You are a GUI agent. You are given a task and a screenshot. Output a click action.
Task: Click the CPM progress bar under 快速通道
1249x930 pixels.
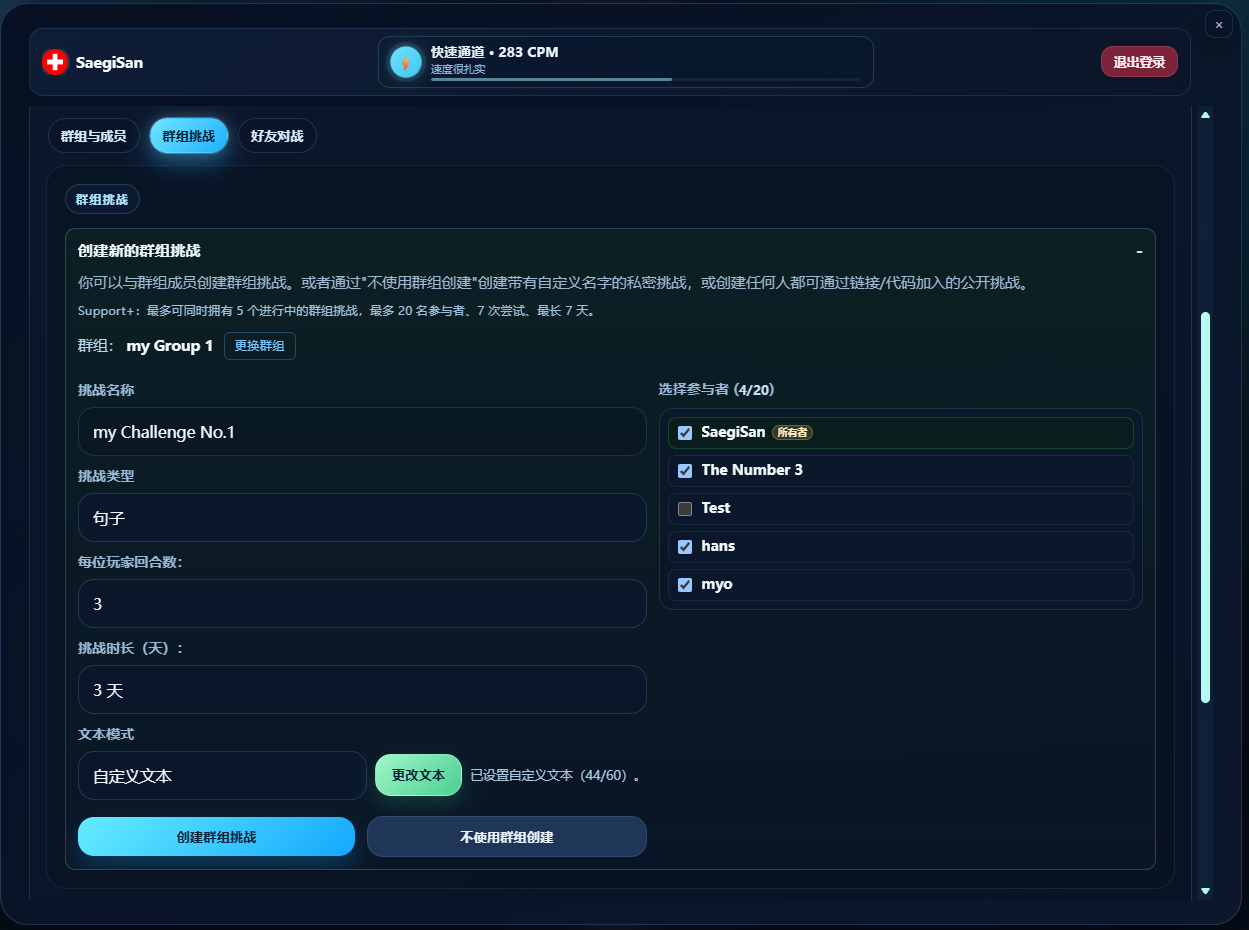[646, 79]
